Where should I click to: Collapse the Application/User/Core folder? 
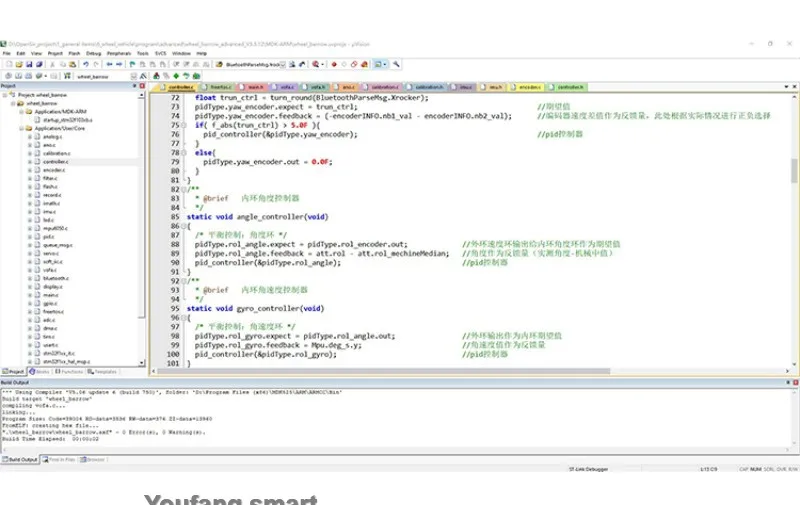point(21,129)
